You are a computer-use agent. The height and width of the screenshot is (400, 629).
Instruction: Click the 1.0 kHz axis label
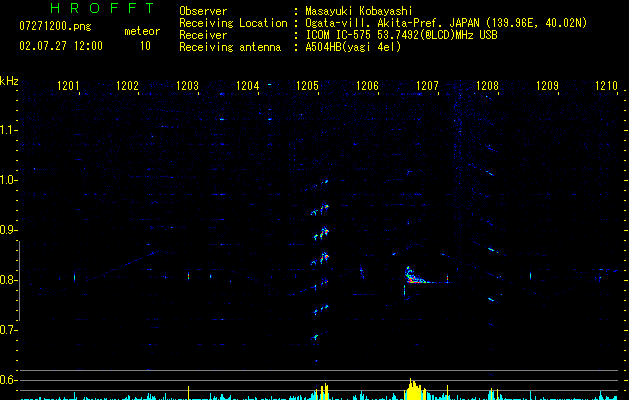8,180
